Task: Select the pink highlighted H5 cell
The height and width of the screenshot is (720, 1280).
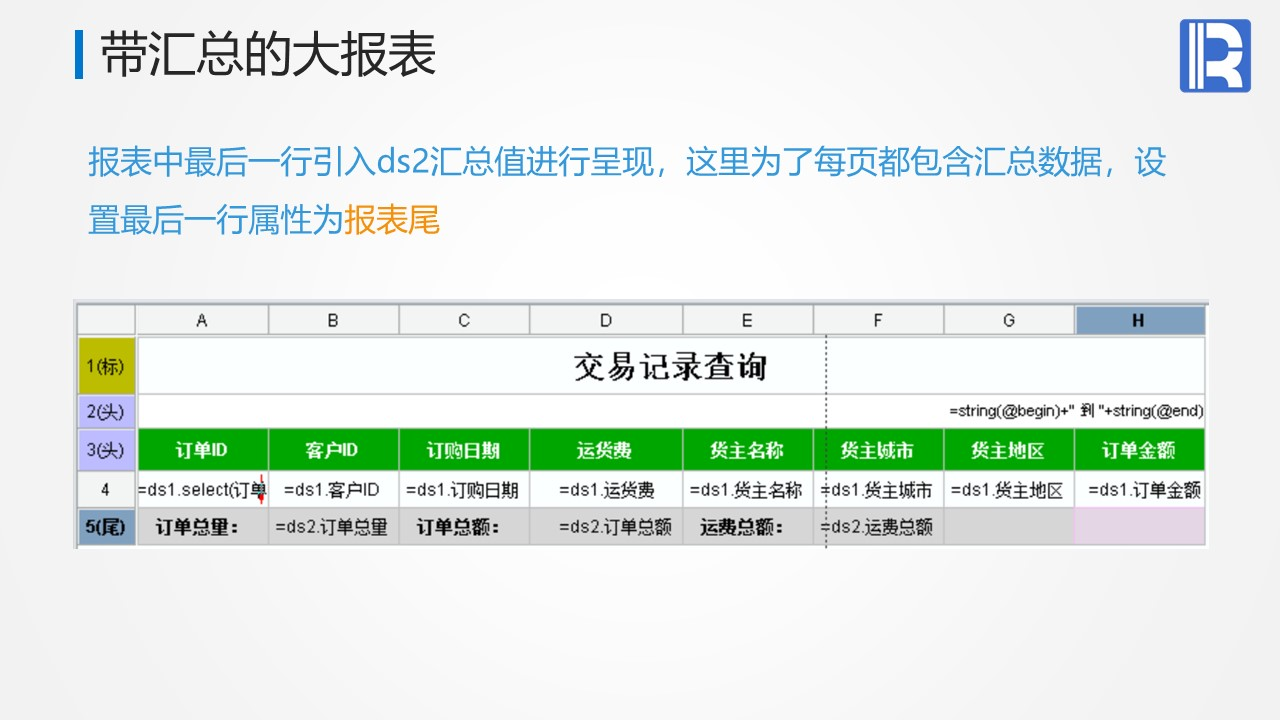Action: point(1139,527)
